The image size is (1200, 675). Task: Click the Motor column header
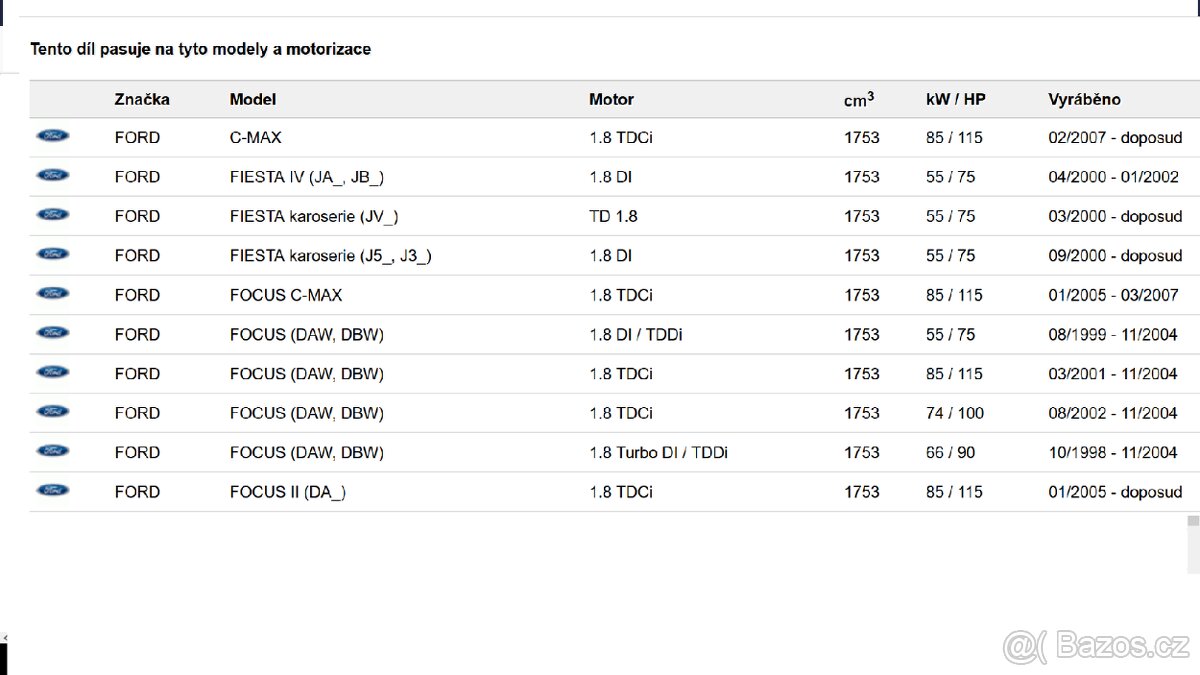(611, 99)
